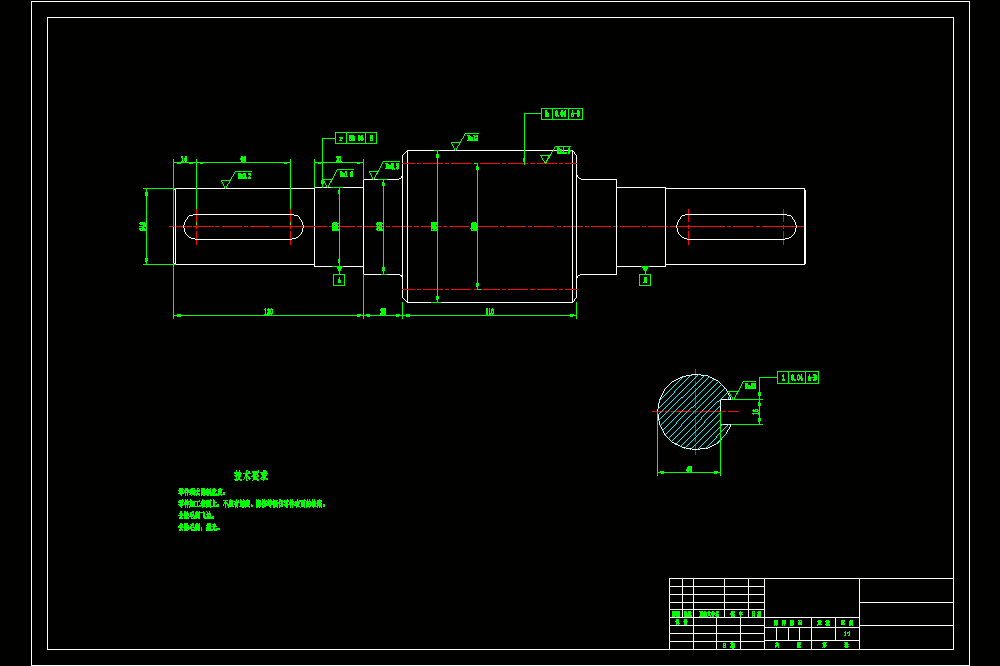The width and height of the screenshot is (1000, 666).
Task: Click the 110 length dimension text
Action: point(490,311)
